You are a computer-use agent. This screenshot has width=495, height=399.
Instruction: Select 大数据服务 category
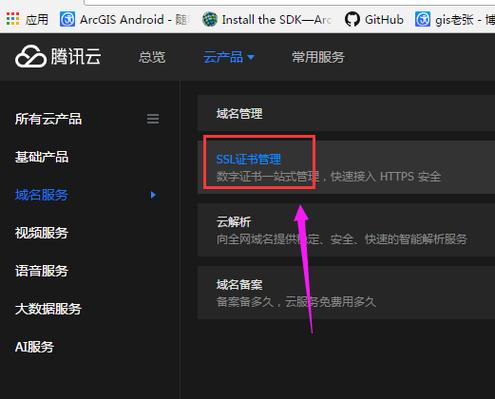click(48, 309)
